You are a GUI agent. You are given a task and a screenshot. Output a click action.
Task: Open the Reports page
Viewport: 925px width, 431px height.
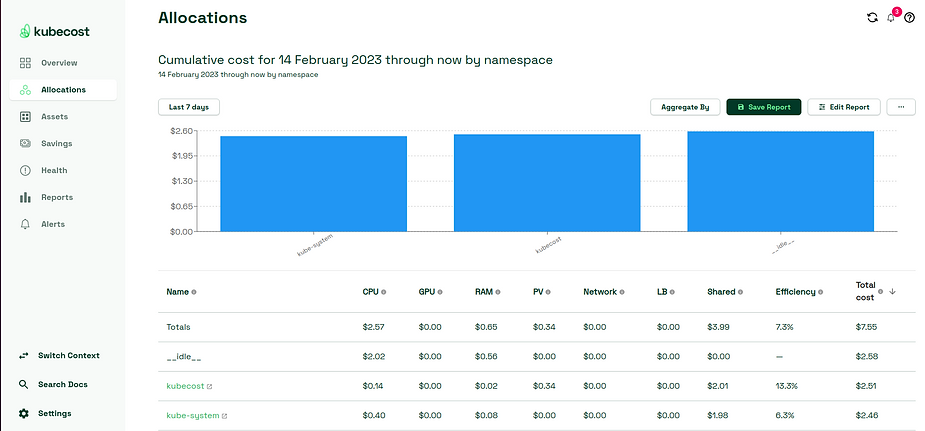[57, 198]
